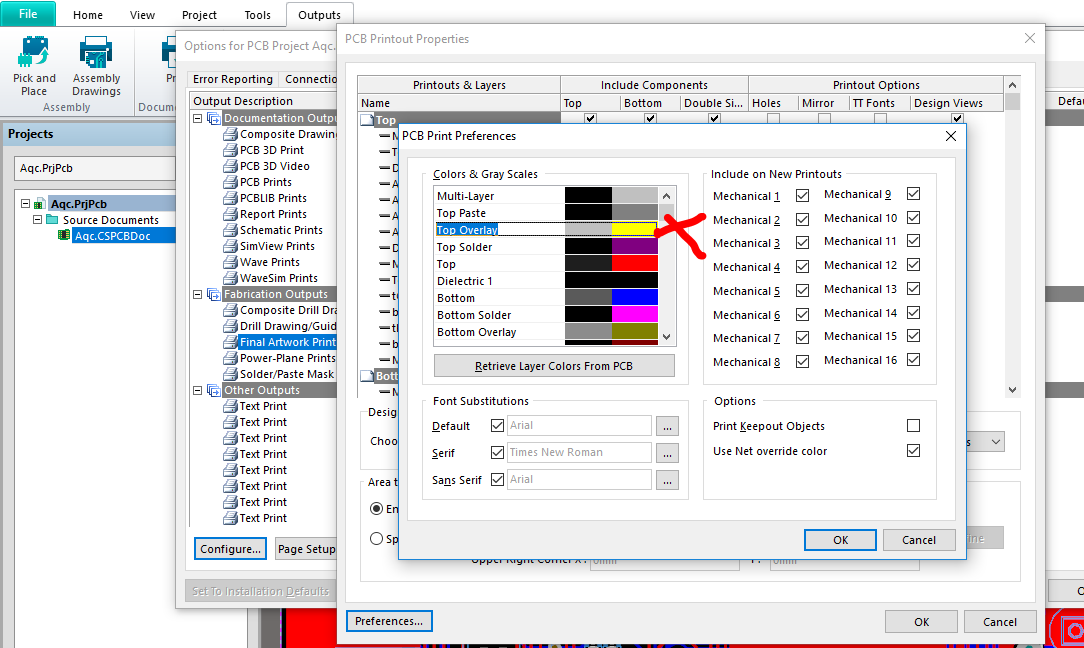Screen dimensions: 1084x648
Task: Open the File menu
Action: pos(28,14)
